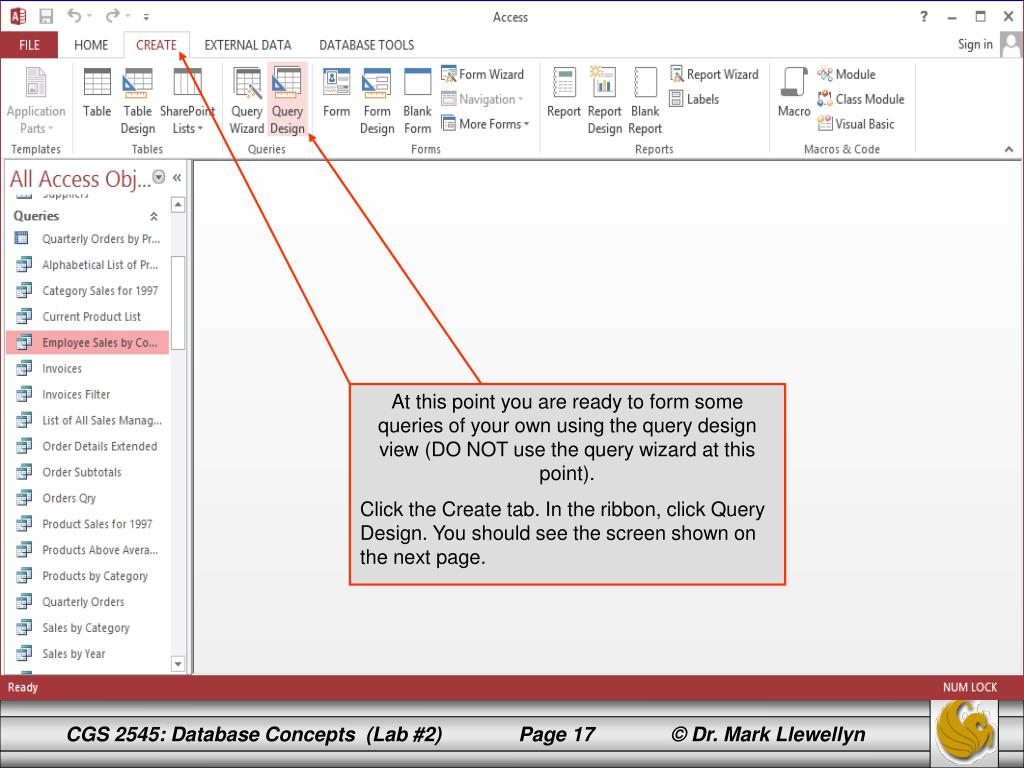The width and height of the screenshot is (1024, 768).
Task: Select Product Sales for 1997 query
Action: 88,524
